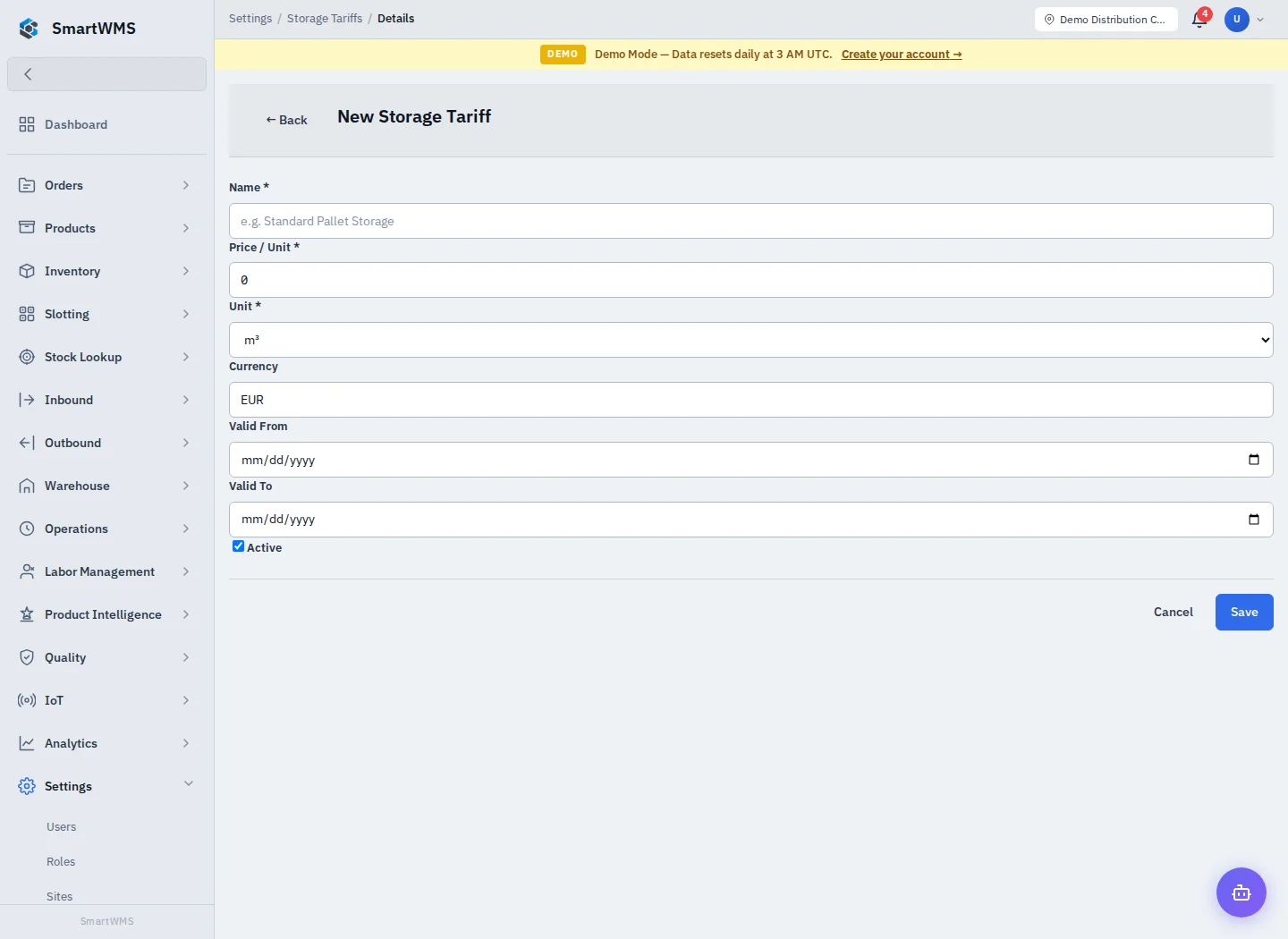Expand the Inventory submenu arrow
Screen dimensions: 1288x939
point(186,271)
